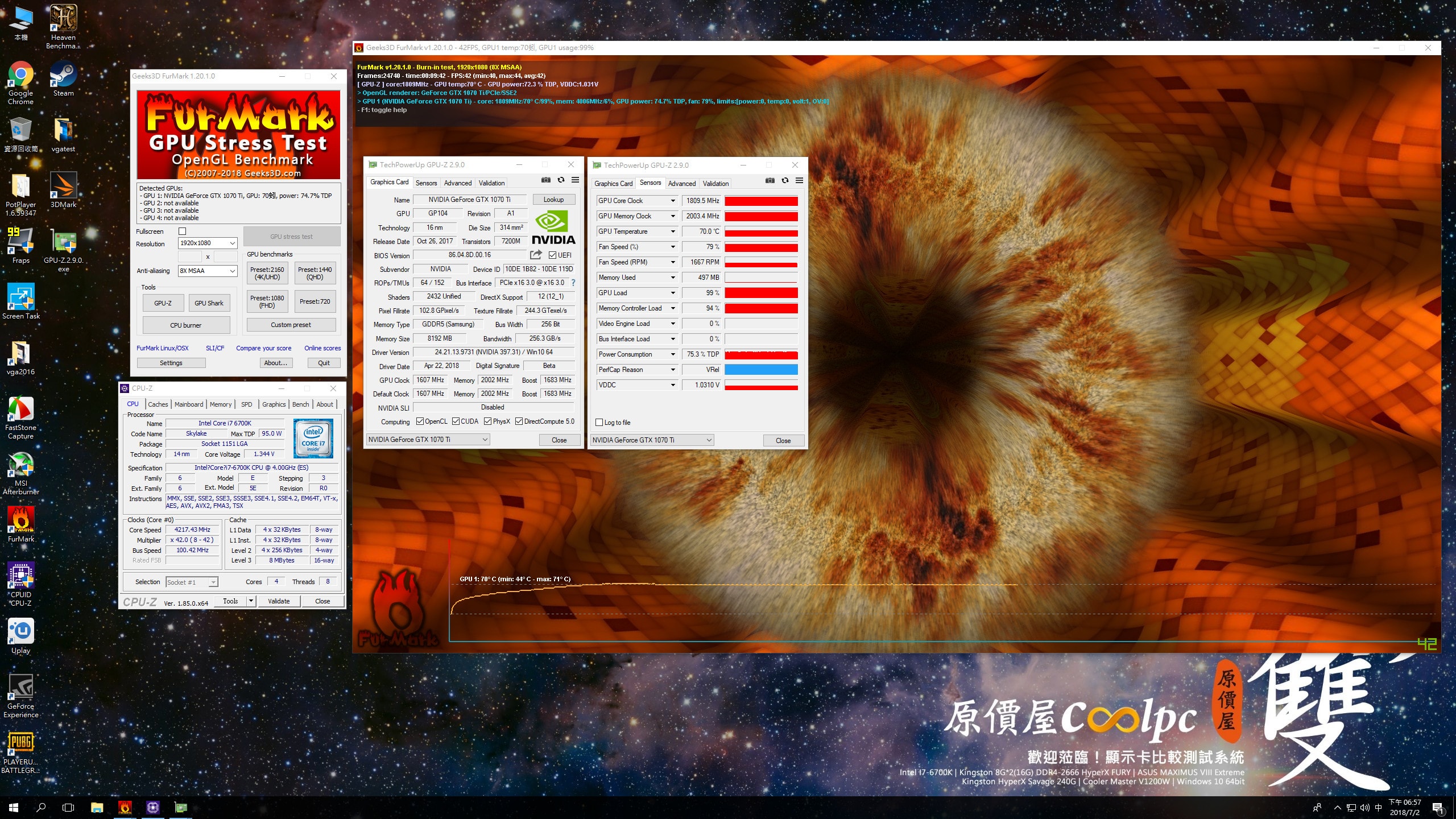This screenshot has width=1456, height=819.
Task: Launch Fraps from the desktop
Action: [20, 246]
